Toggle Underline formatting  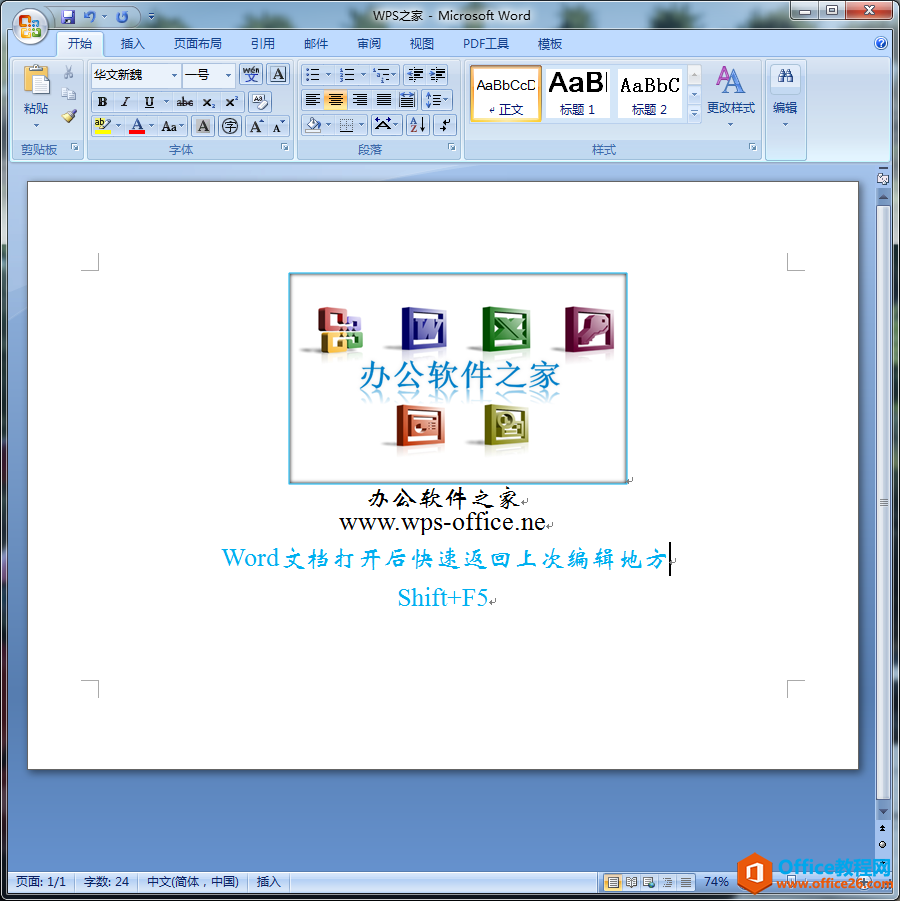[149, 102]
